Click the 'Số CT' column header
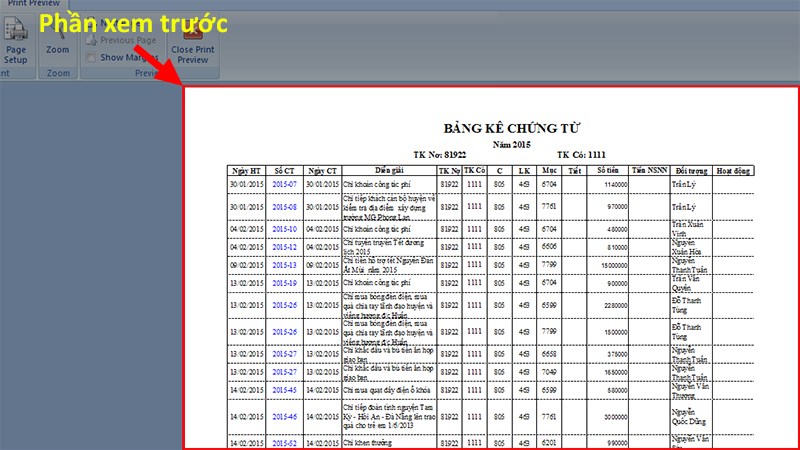 point(284,171)
